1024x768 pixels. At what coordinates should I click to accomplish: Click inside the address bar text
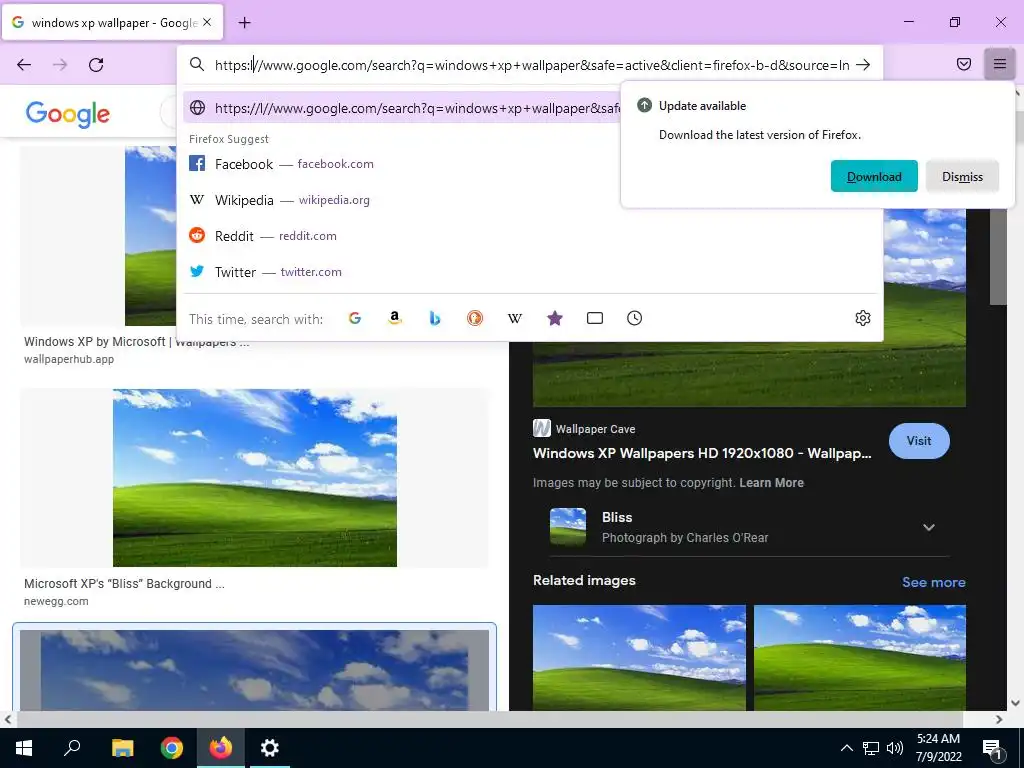532,65
